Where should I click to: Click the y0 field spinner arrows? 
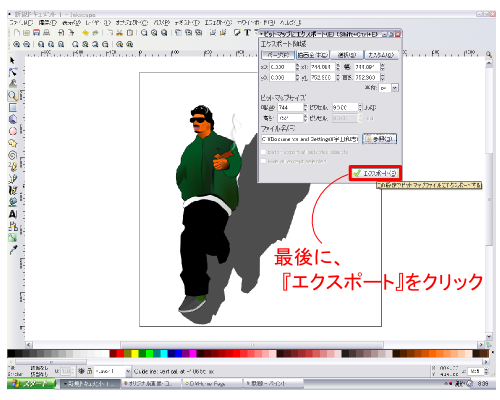297,77
